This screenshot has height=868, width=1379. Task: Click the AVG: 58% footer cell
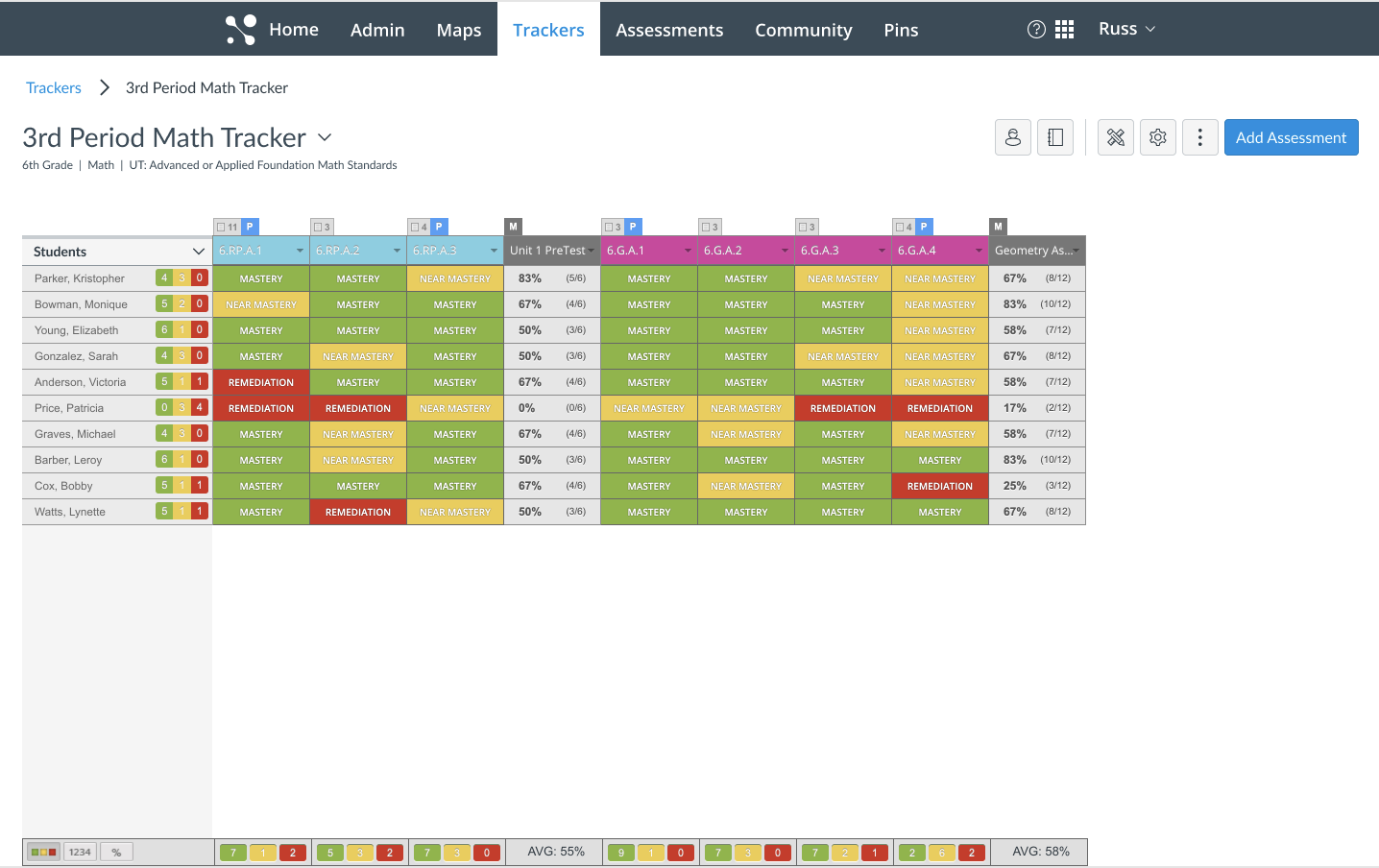(1040, 852)
